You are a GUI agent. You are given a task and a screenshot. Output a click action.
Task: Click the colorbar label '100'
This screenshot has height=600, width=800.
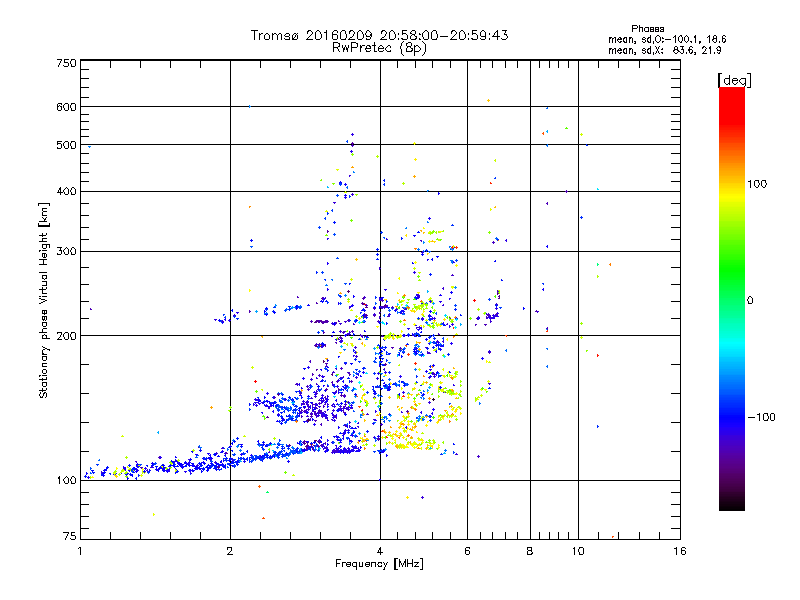point(757,184)
